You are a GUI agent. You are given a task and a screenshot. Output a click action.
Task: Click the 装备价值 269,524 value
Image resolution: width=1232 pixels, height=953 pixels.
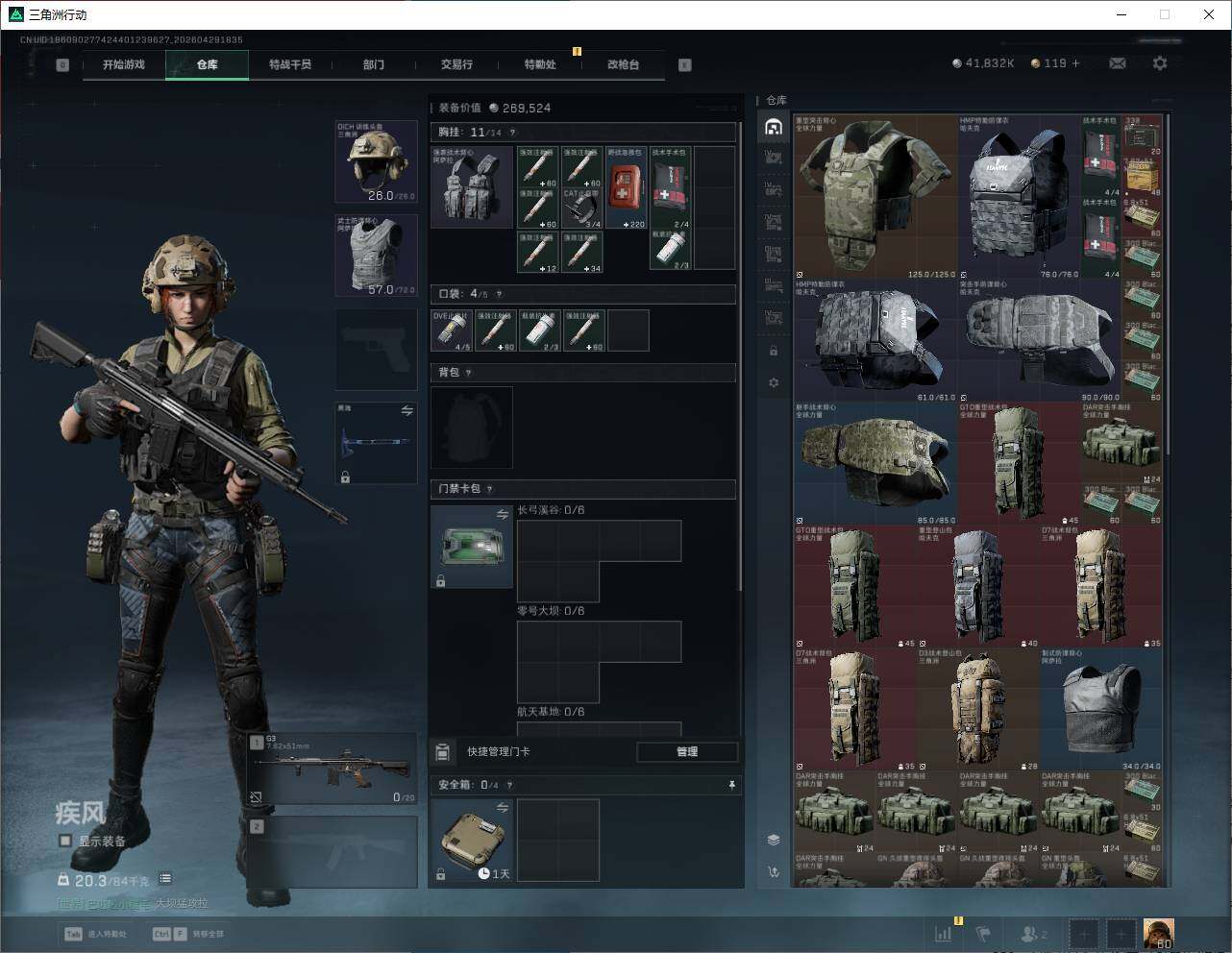point(494,108)
